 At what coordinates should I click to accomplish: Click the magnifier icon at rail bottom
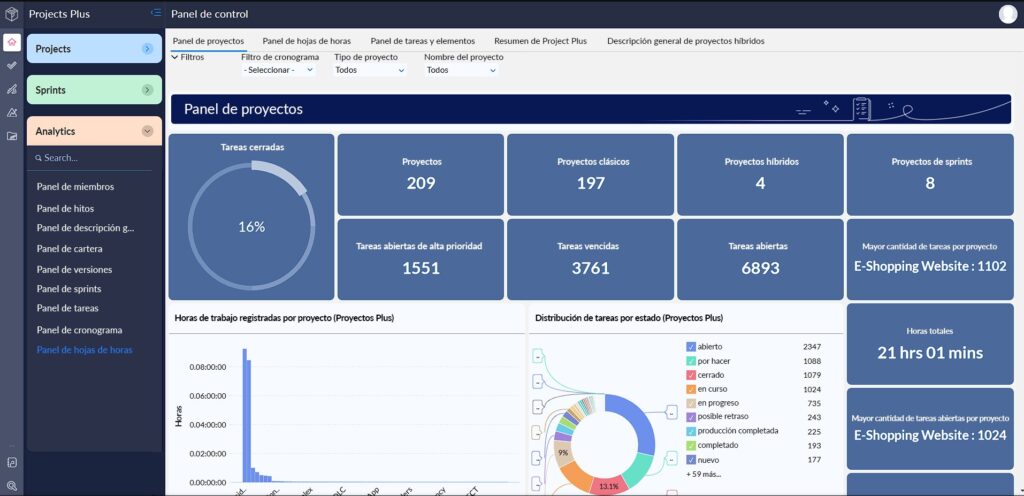pos(11,485)
